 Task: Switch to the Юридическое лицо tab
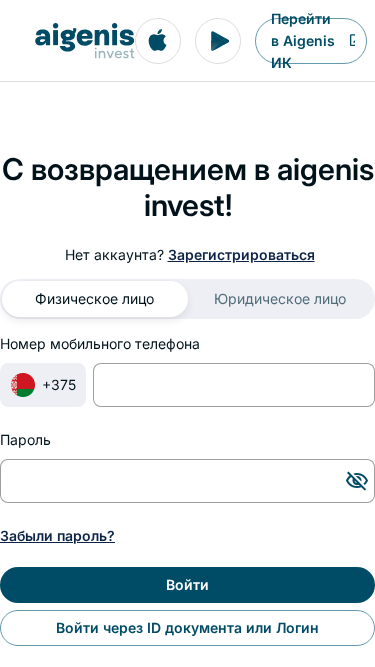(280, 299)
